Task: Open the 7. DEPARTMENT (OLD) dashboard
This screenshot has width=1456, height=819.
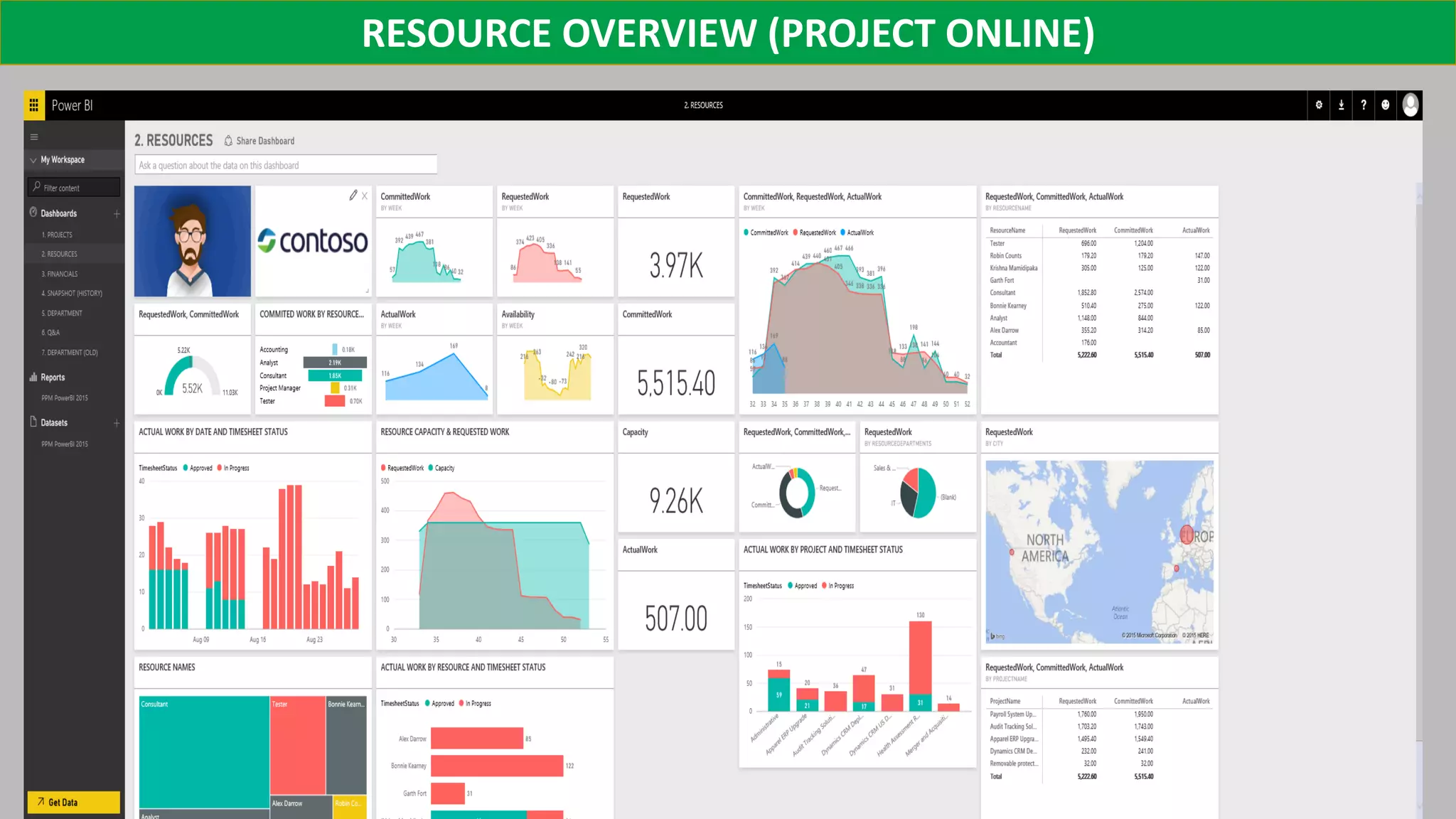Action: point(70,352)
